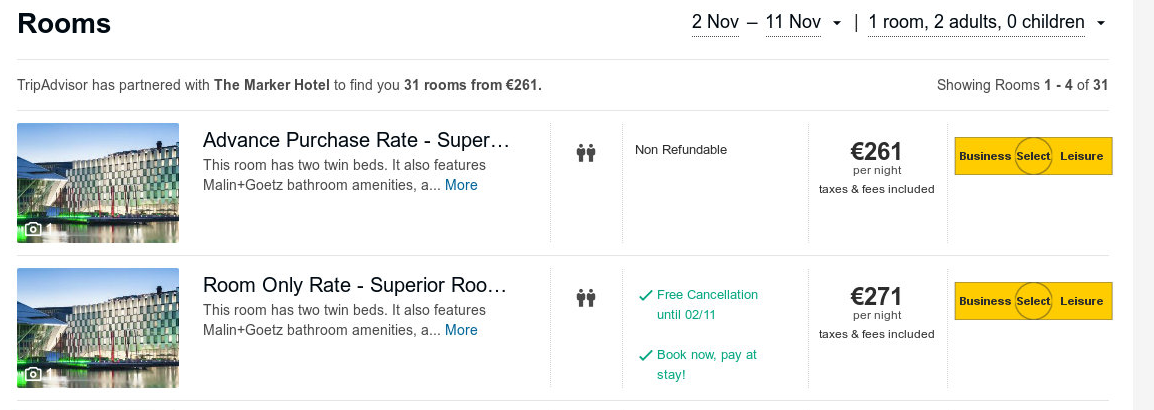
Task: Open camera icon on second room photo
Action: point(32,374)
